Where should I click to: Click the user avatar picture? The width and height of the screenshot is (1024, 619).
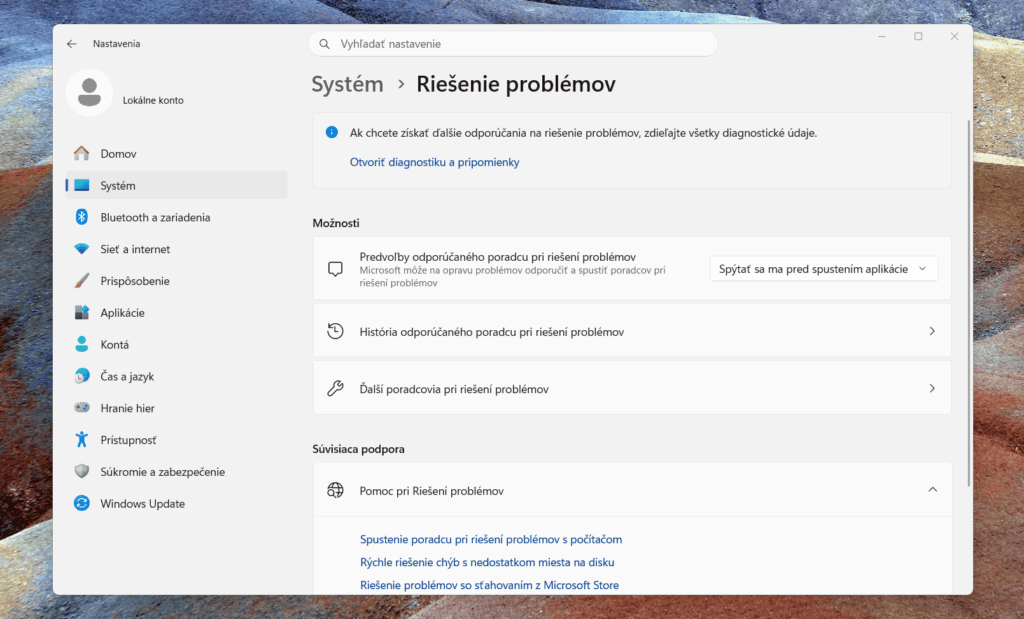tap(89, 93)
